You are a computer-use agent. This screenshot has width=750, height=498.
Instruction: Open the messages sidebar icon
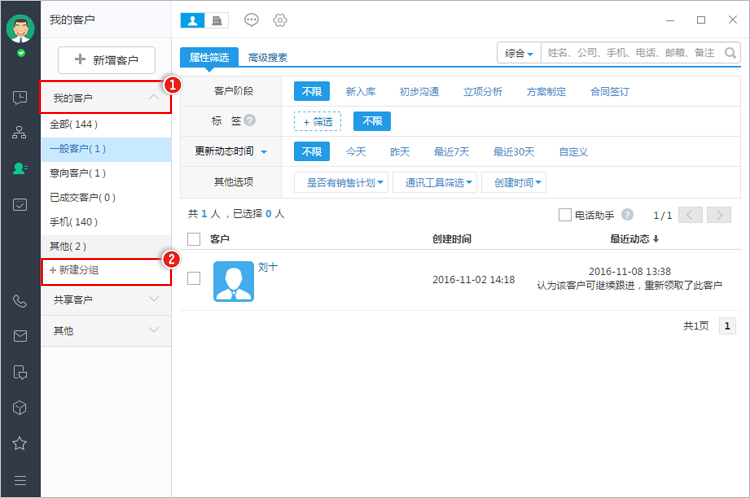20,98
